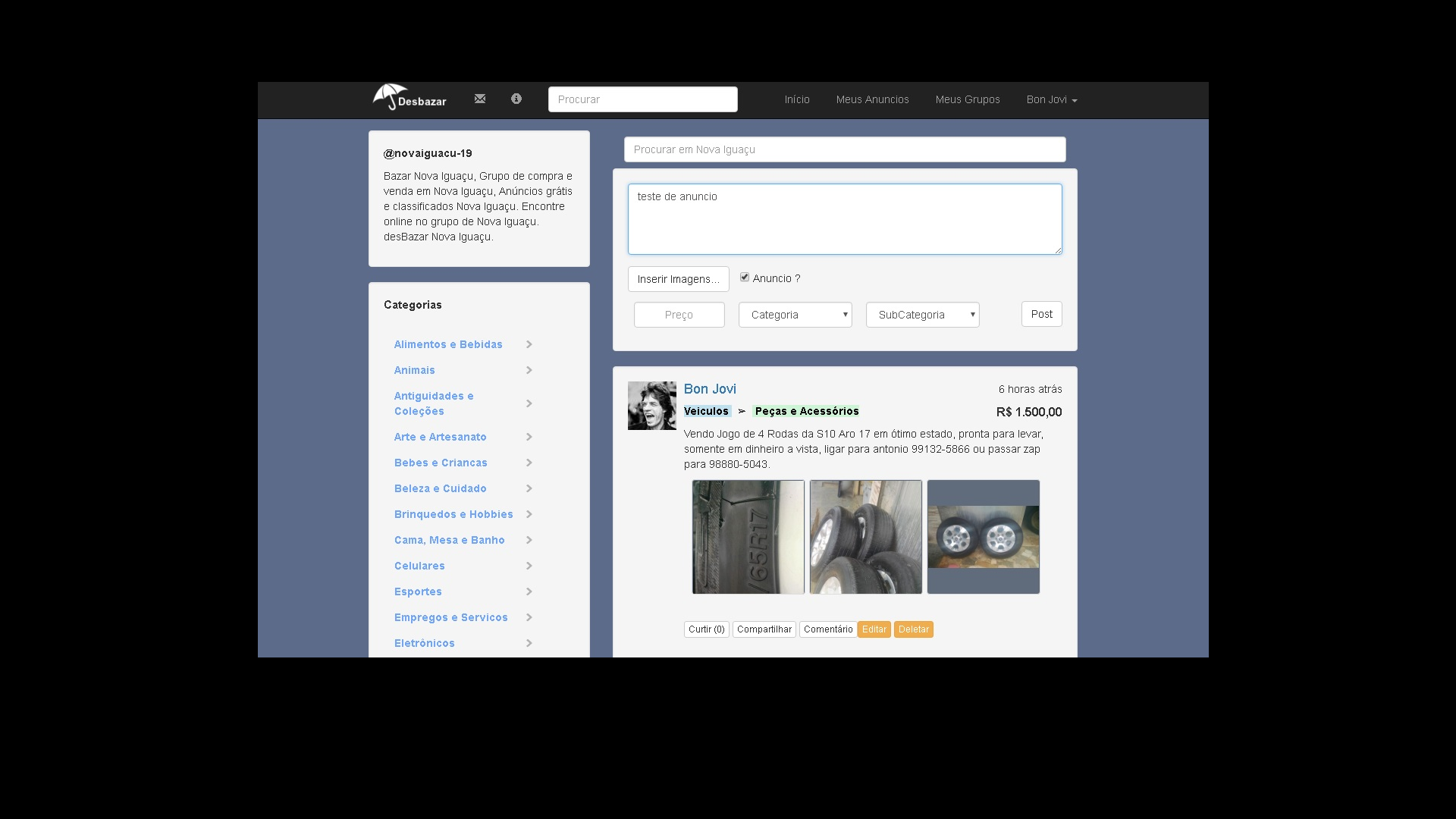Screen dimensions: 1456x819
Task: Click the arrow icon beside Empregos e Servicos
Action: coord(529,617)
